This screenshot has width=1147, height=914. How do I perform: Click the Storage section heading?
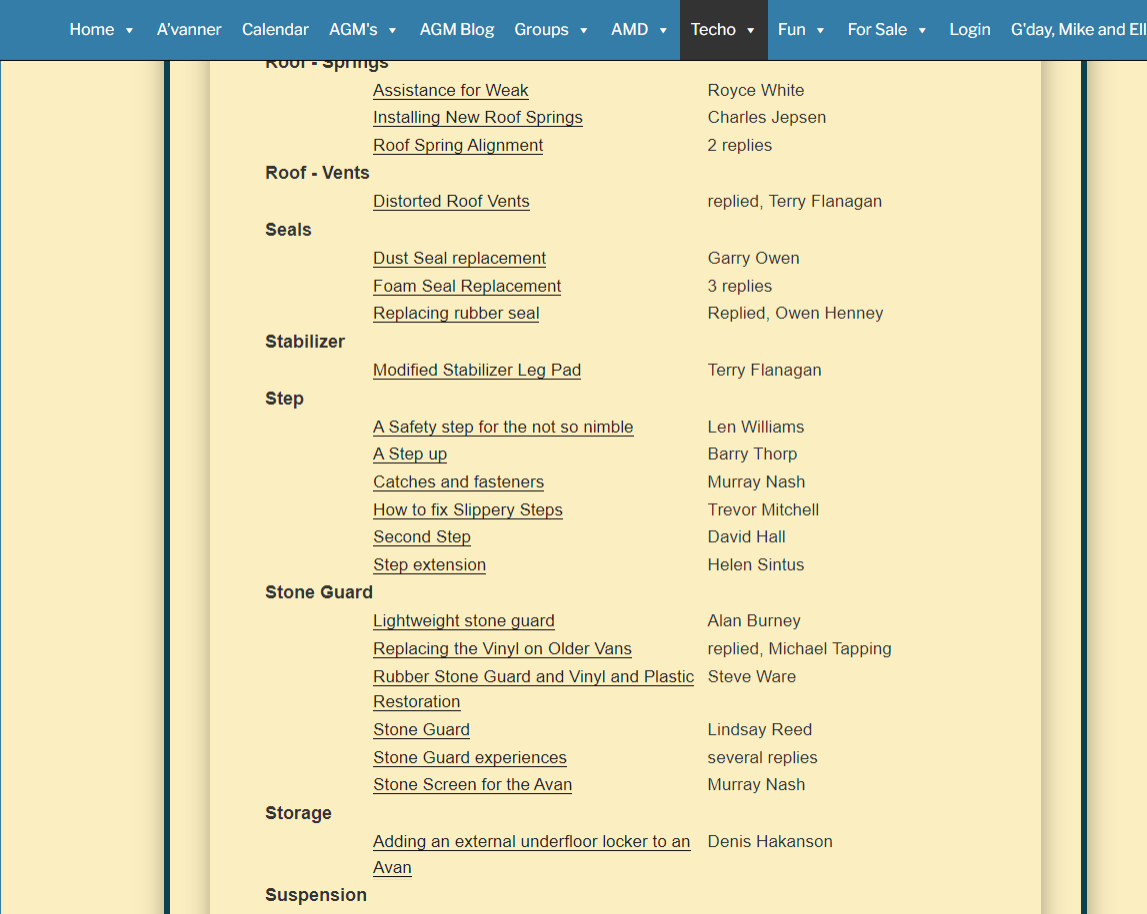click(298, 813)
